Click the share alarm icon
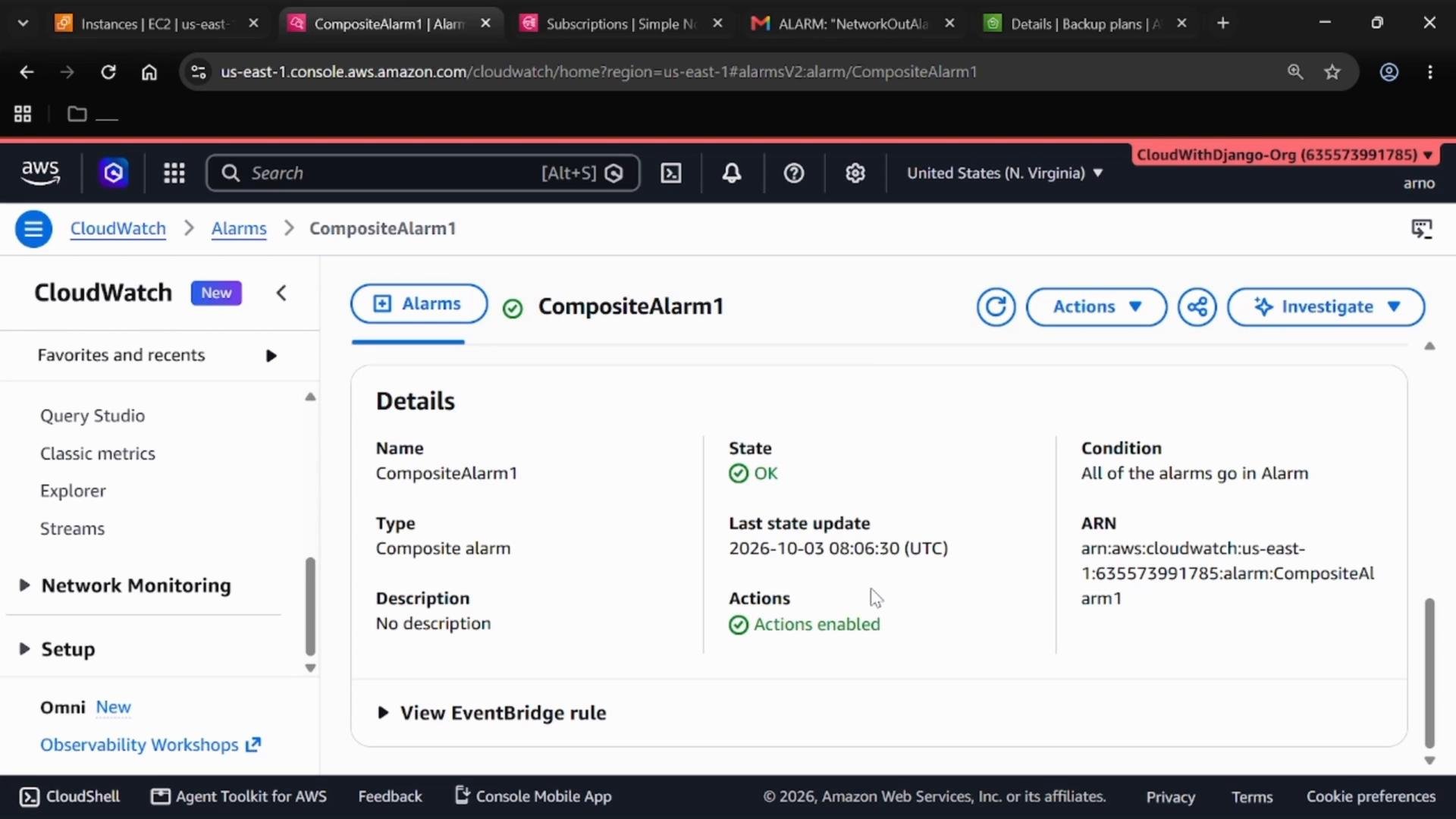 click(1197, 306)
